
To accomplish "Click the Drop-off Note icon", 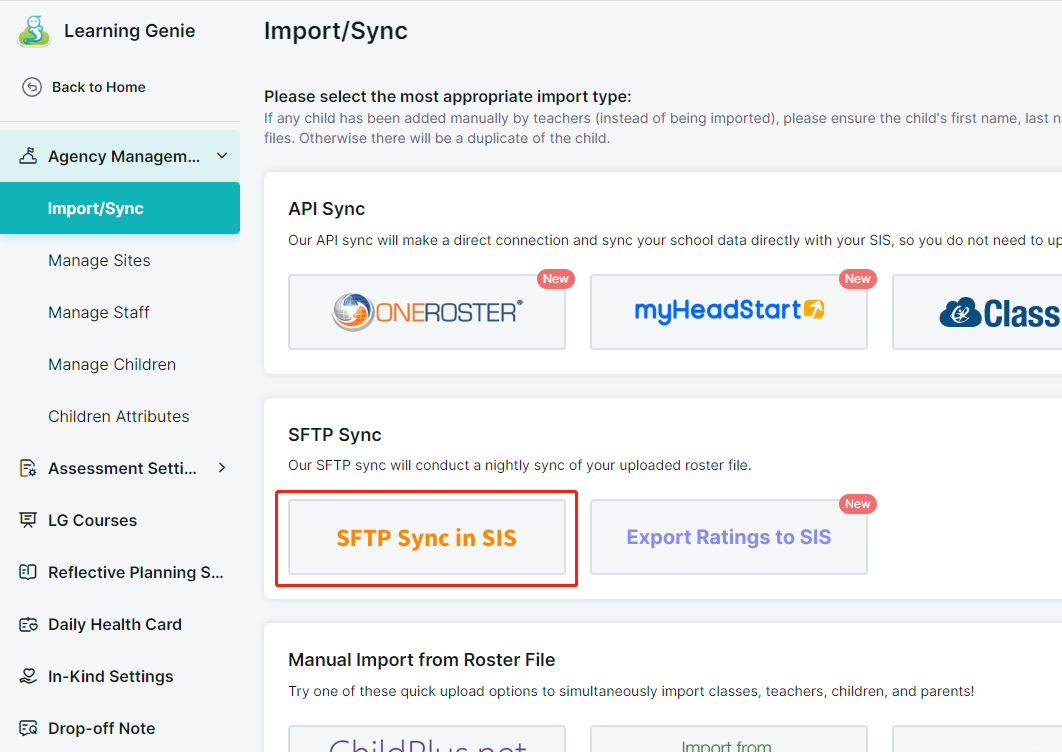I will click(x=28, y=728).
